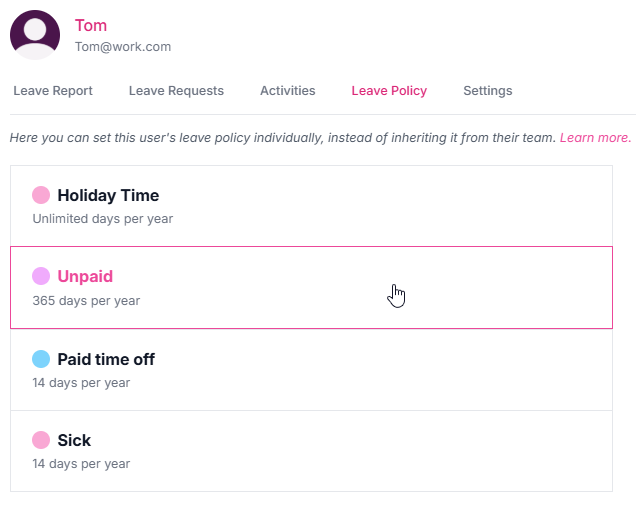Click Tom's profile avatar icon
Viewport: 636px width, 509px height.
click(x=35, y=35)
